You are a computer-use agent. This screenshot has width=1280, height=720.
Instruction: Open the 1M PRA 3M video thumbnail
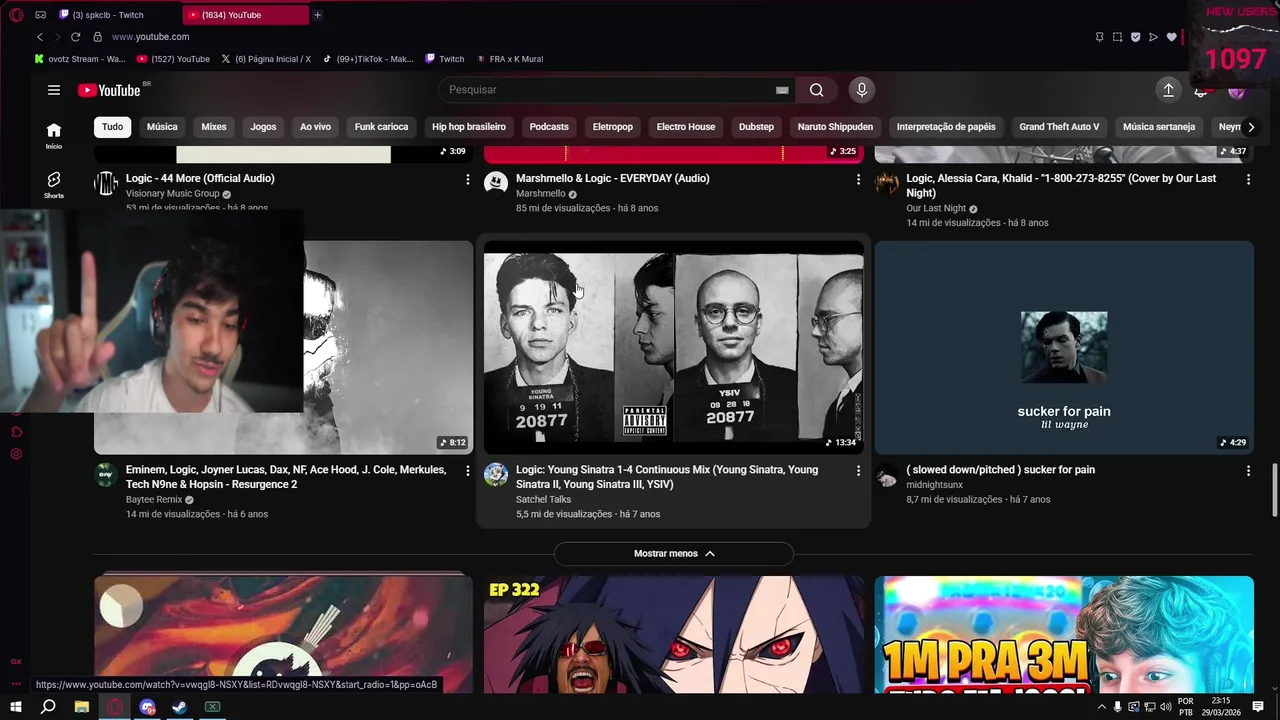1064,634
